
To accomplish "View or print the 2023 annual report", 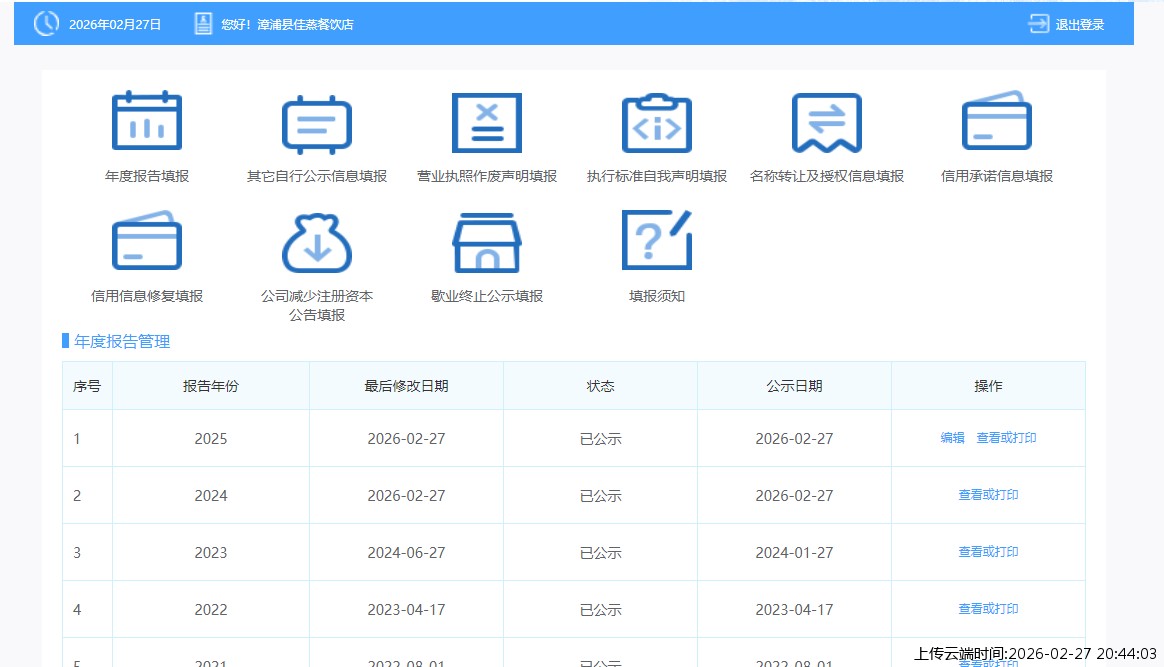I will (988, 552).
